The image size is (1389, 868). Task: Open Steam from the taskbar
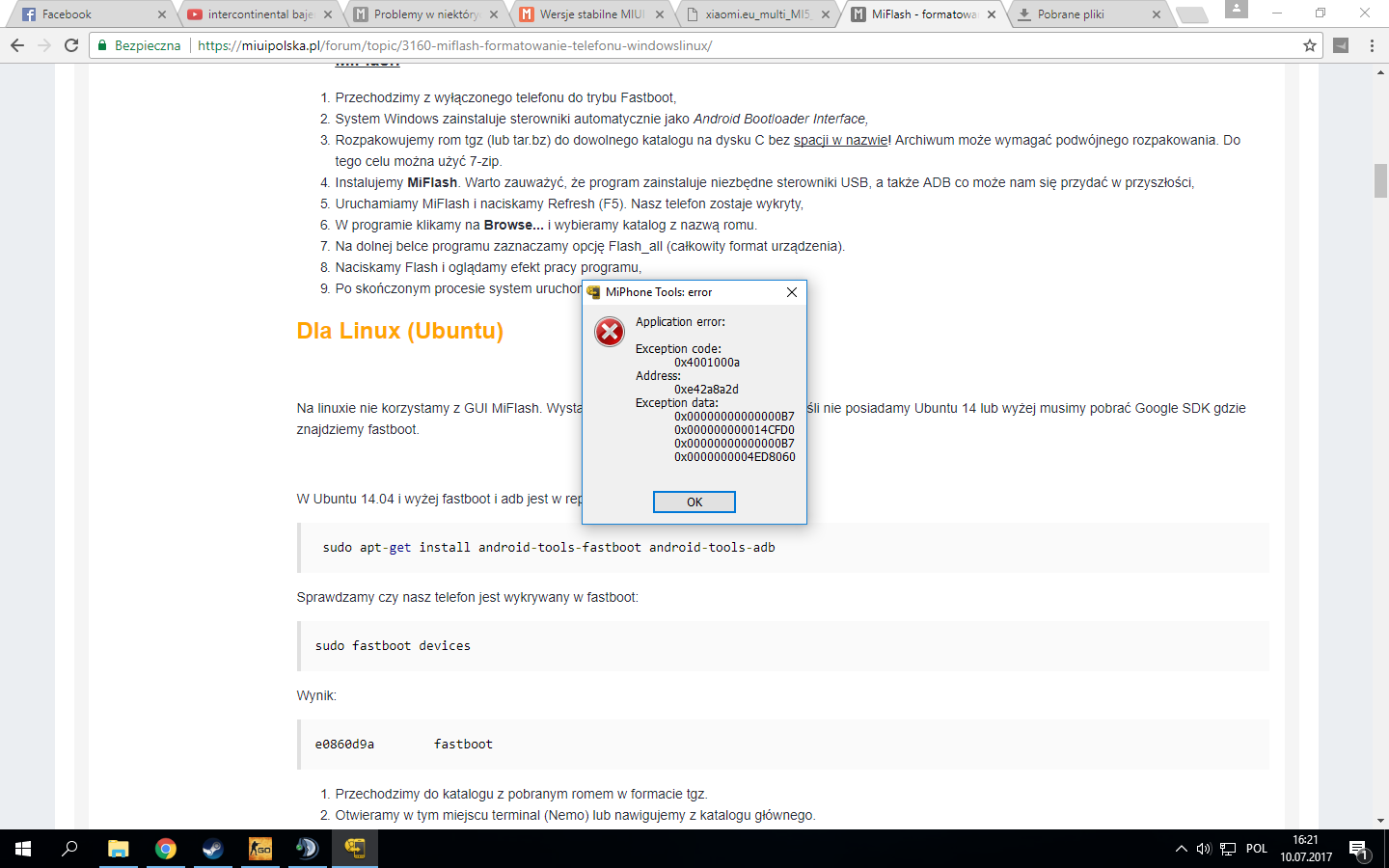click(x=212, y=849)
